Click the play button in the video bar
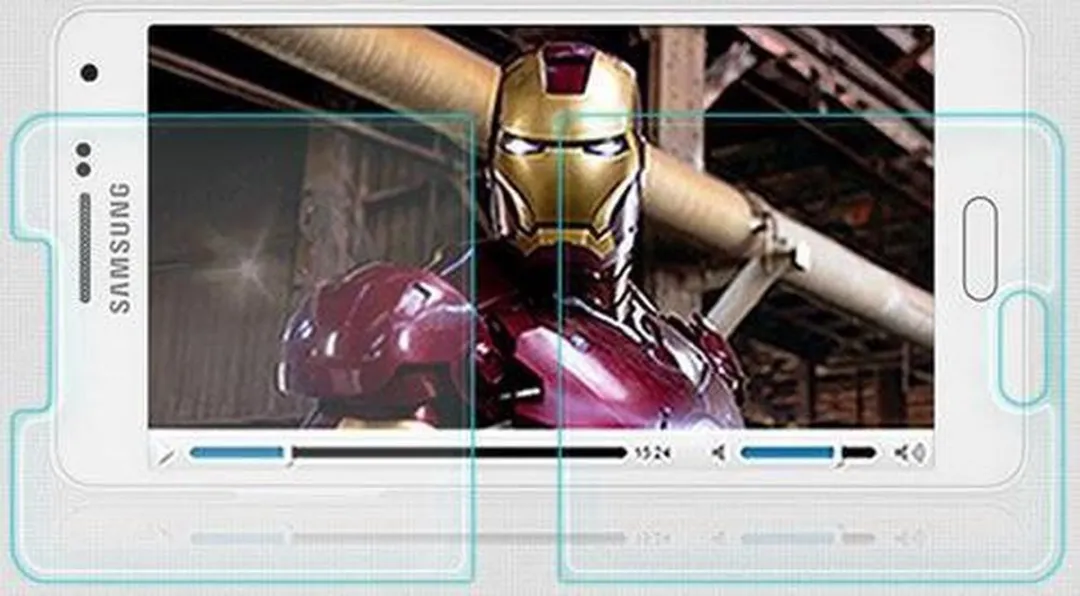 click(x=165, y=454)
